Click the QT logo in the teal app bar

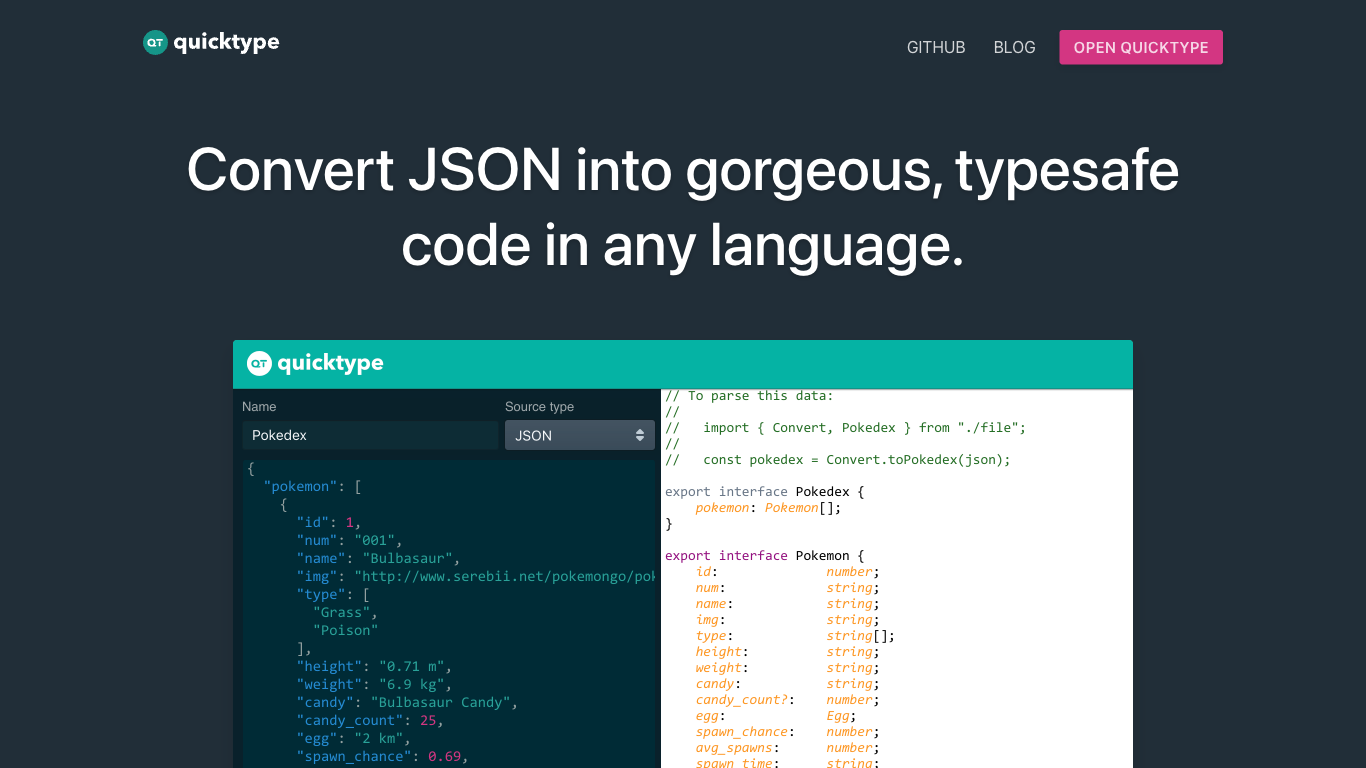(x=316, y=363)
